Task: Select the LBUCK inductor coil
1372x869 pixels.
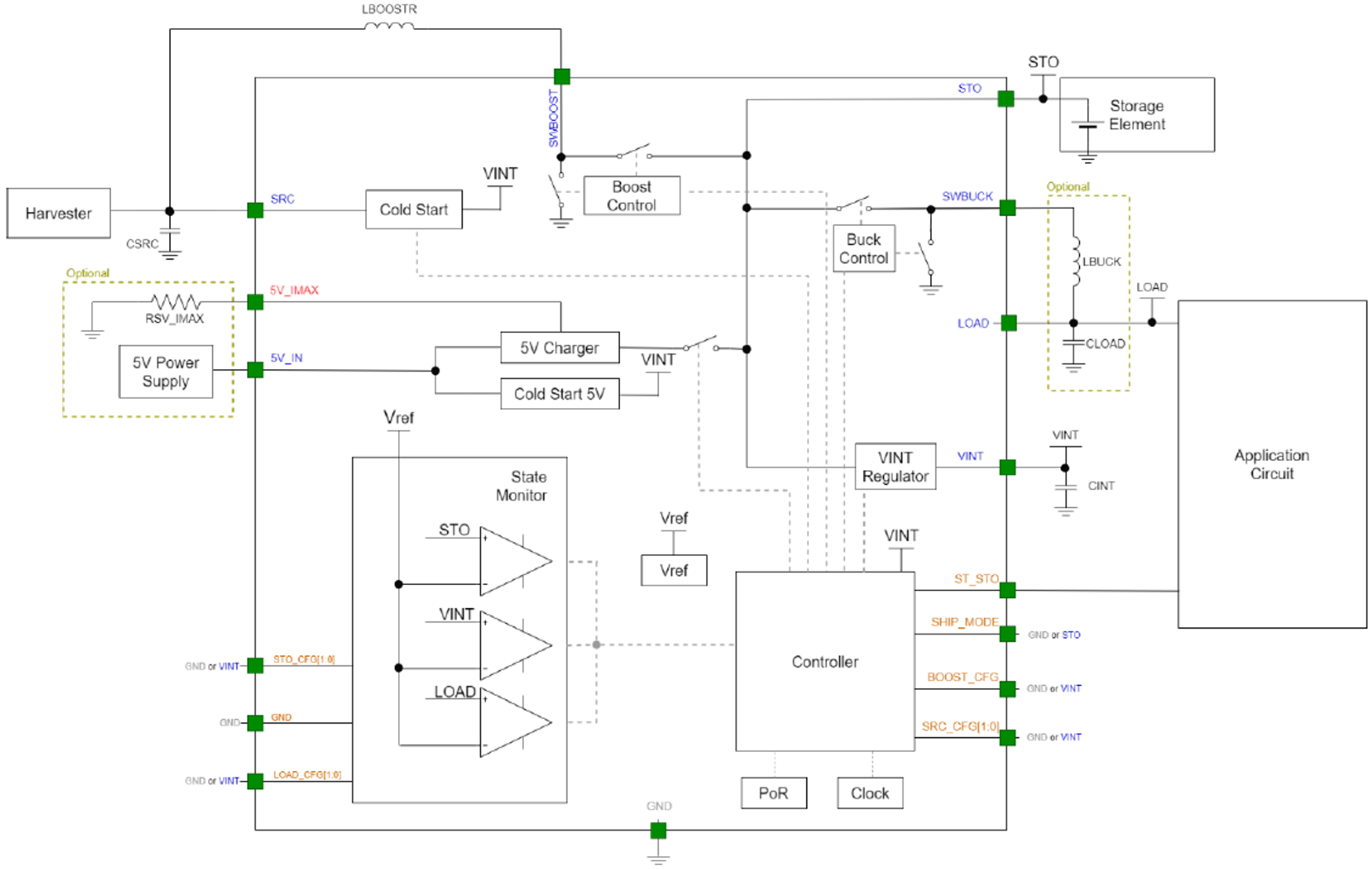Action: [1075, 262]
